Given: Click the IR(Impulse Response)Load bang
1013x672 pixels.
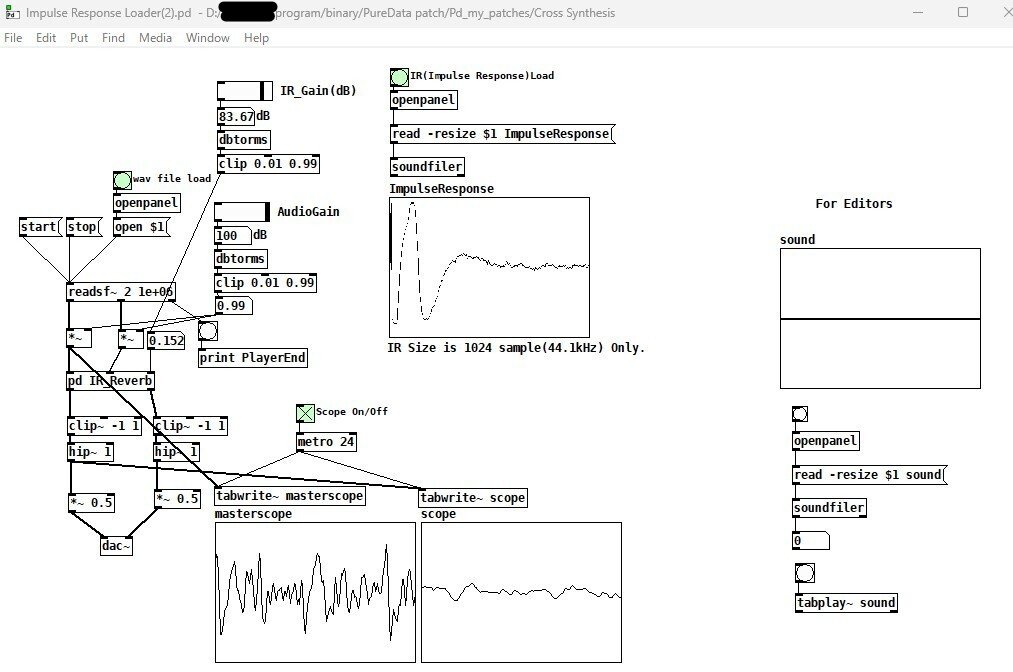Looking at the screenshot, I should click(x=398, y=75).
